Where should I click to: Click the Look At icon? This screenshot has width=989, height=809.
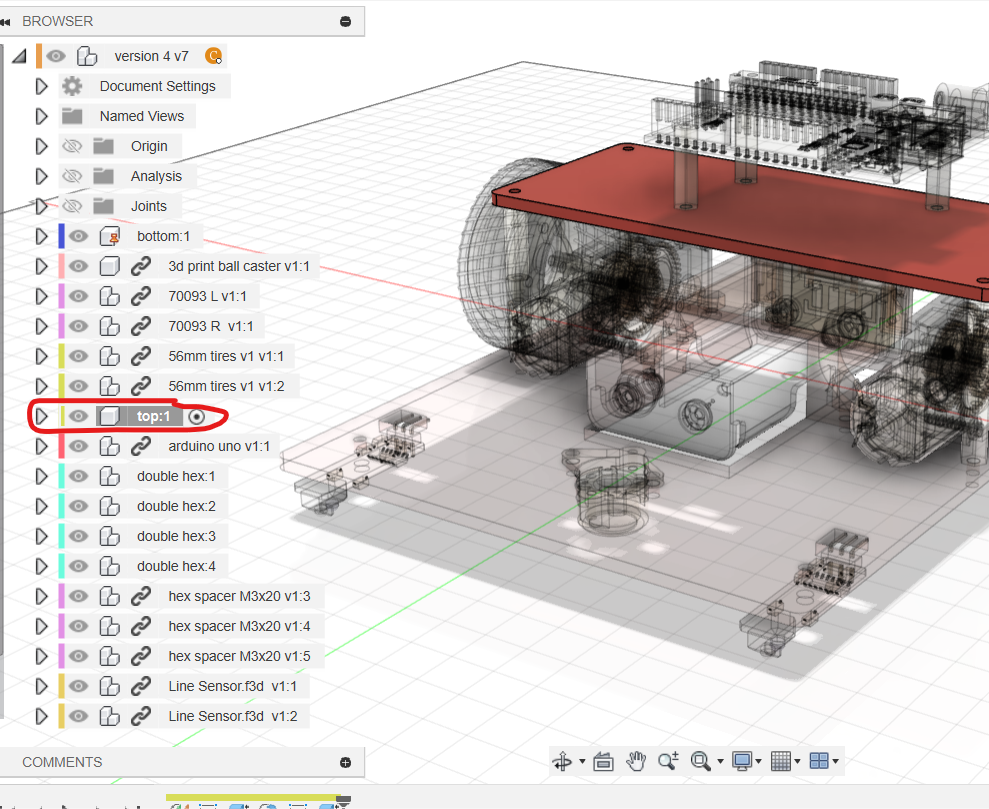pos(603,761)
